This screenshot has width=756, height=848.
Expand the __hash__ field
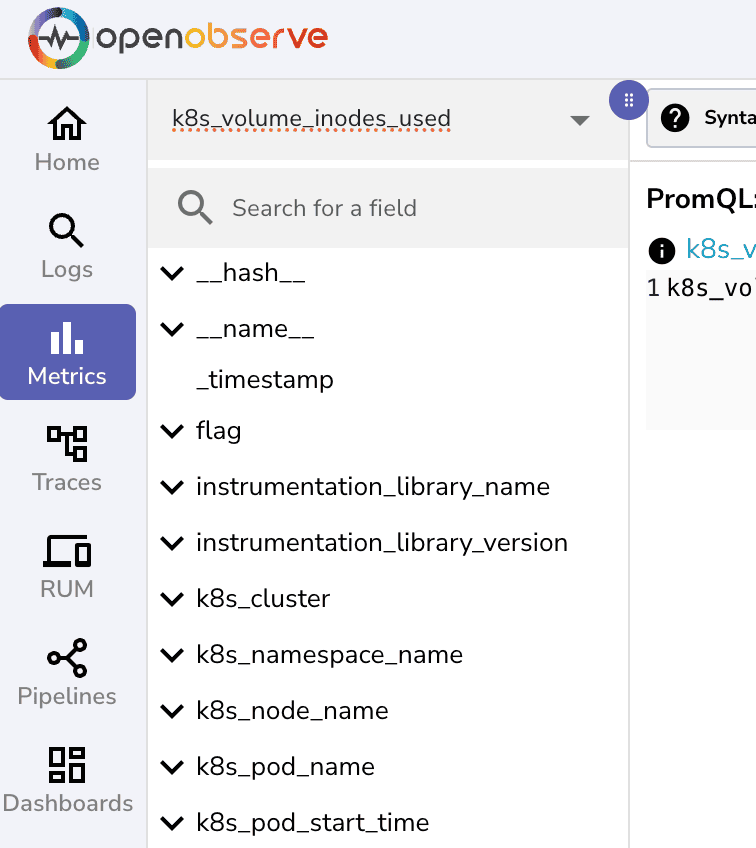(173, 274)
